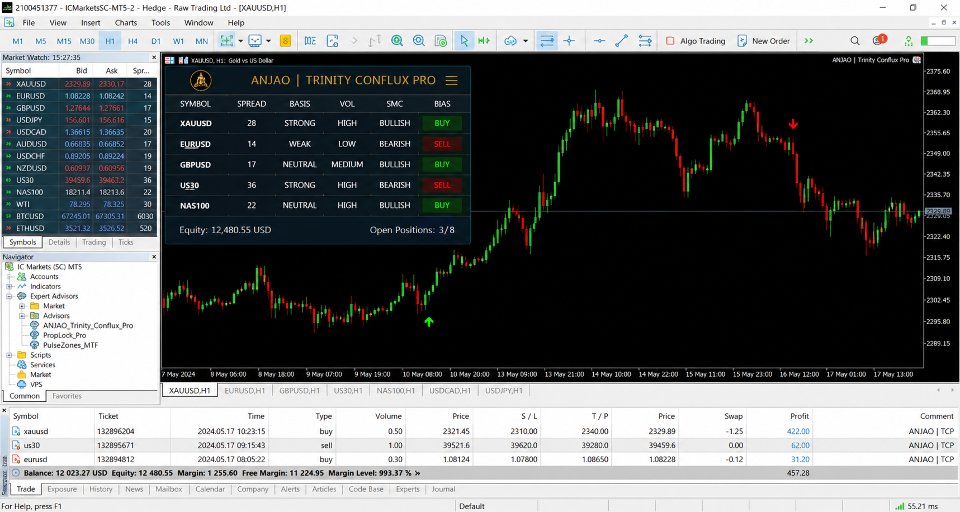Click SELL bias for US30 row
The height and width of the screenshot is (512, 960).
tap(442, 185)
